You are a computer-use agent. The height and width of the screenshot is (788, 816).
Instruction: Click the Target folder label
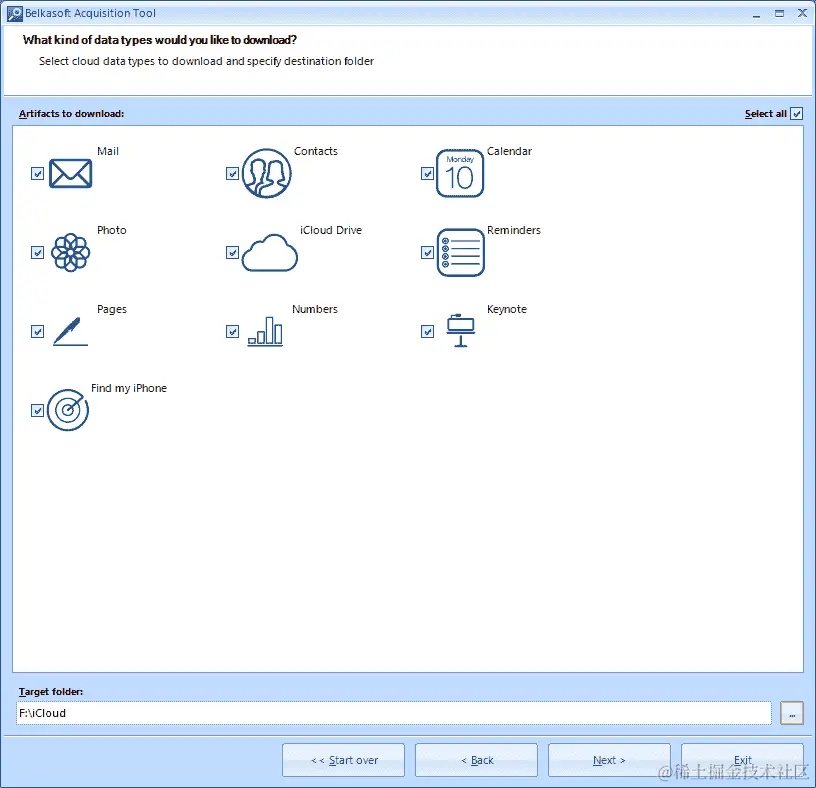(x=50, y=692)
